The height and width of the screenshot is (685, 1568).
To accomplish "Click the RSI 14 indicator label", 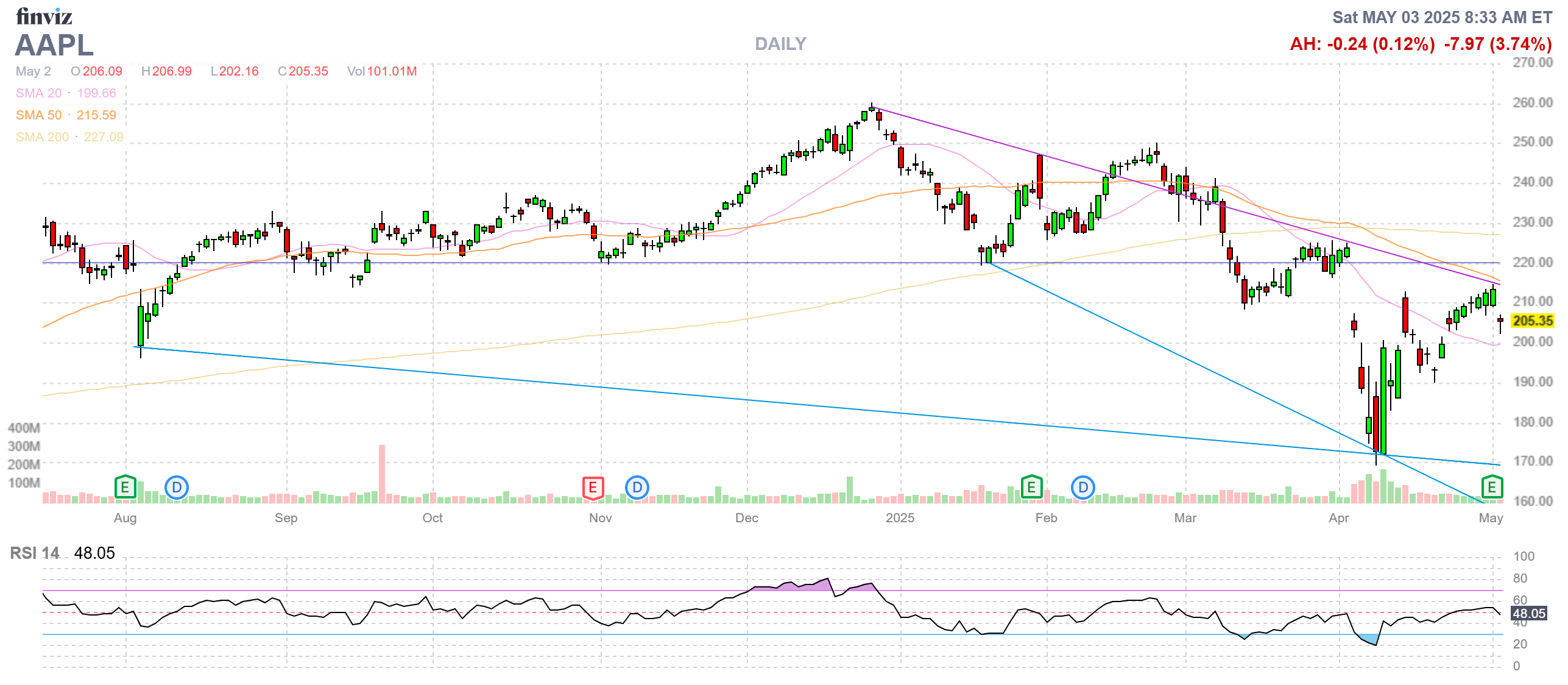I will (35, 553).
